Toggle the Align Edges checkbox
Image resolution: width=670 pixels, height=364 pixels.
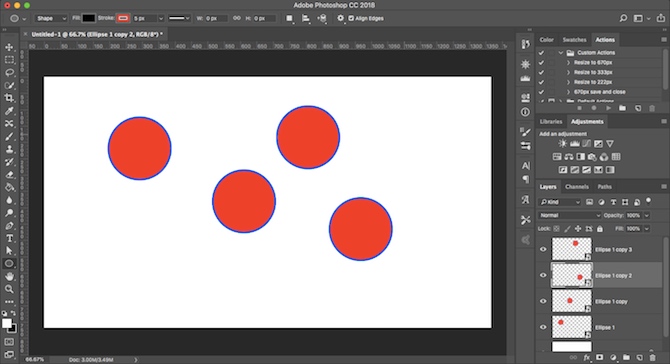click(351, 18)
